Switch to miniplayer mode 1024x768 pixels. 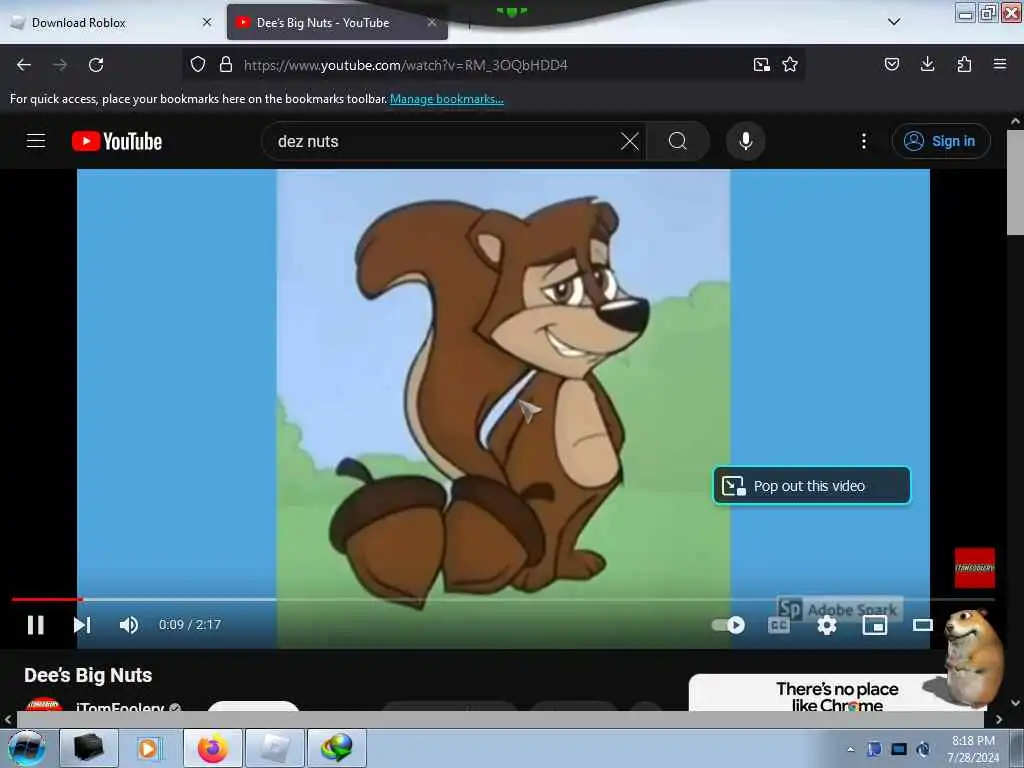pyautogui.click(x=874, y=625)
